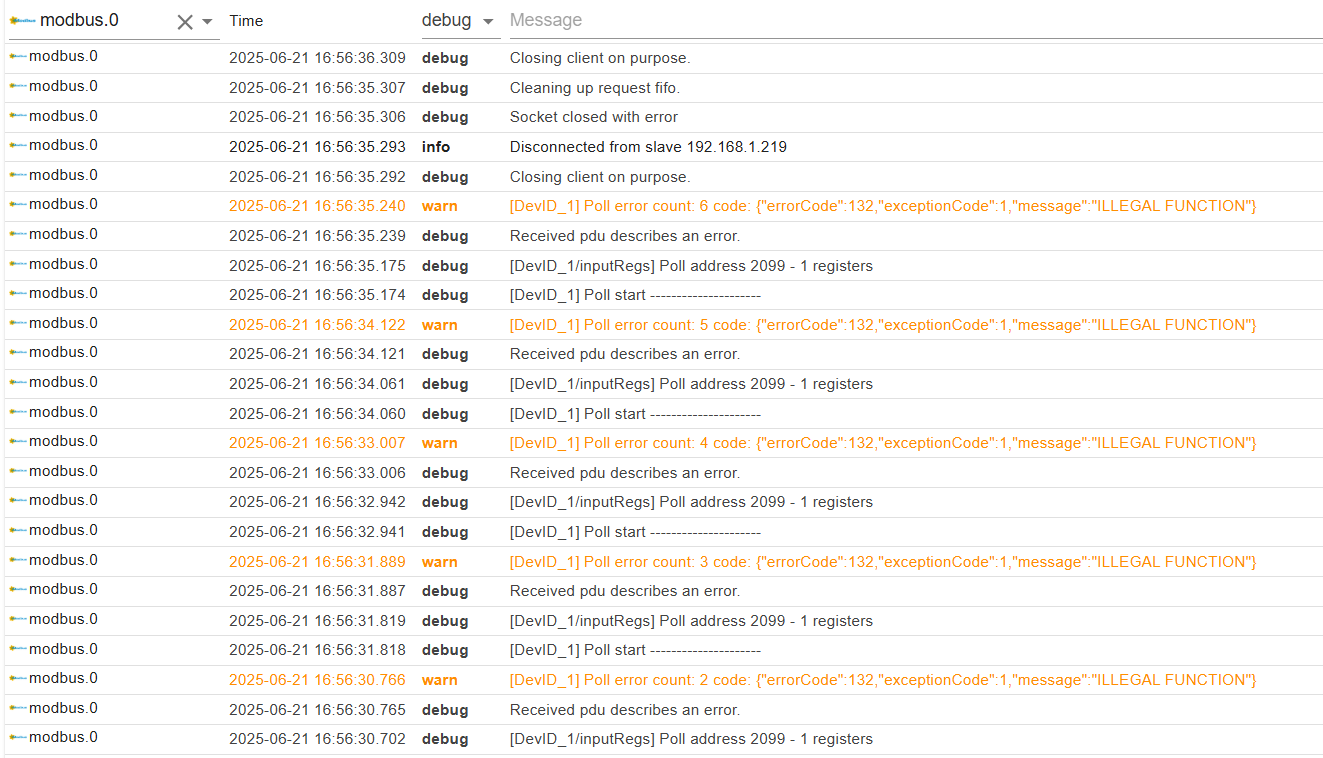1323x758 pixels.
Task: Click timestamp 16:56:36.309 in first log row
Action: point(317,58)
